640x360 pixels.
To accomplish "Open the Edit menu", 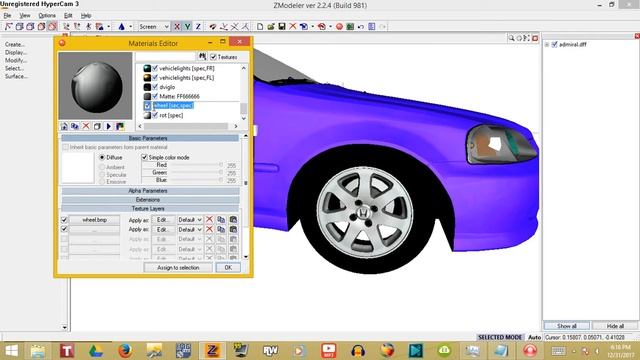I will click(68, 16).
